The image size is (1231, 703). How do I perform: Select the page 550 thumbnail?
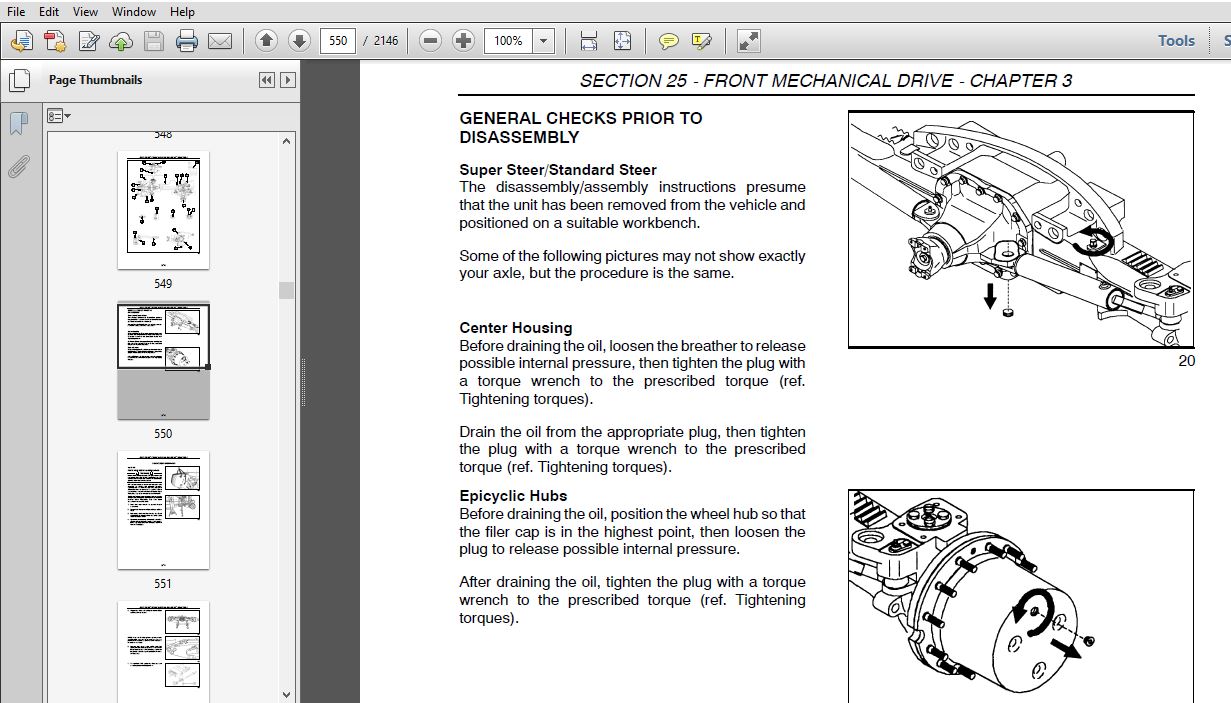pyautogui.click(x=163, y=361)
